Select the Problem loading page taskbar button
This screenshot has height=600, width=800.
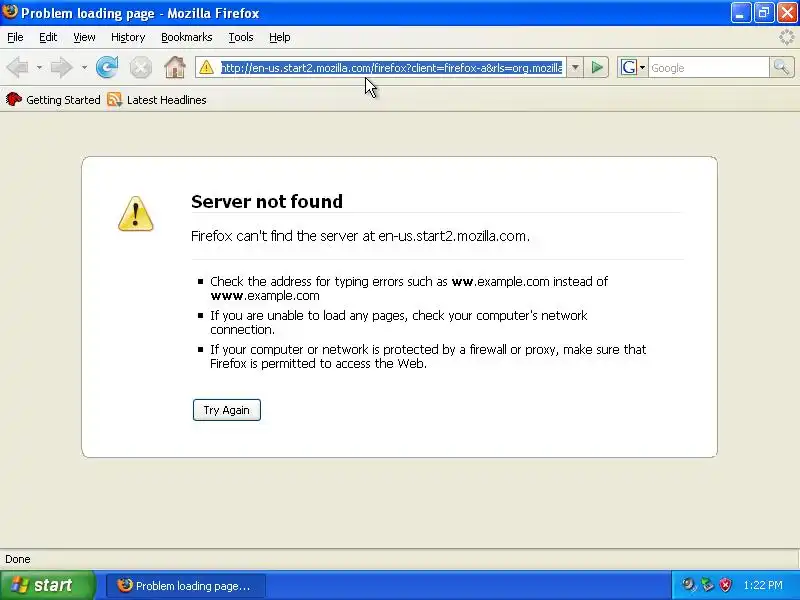click(x=186, y=585)
